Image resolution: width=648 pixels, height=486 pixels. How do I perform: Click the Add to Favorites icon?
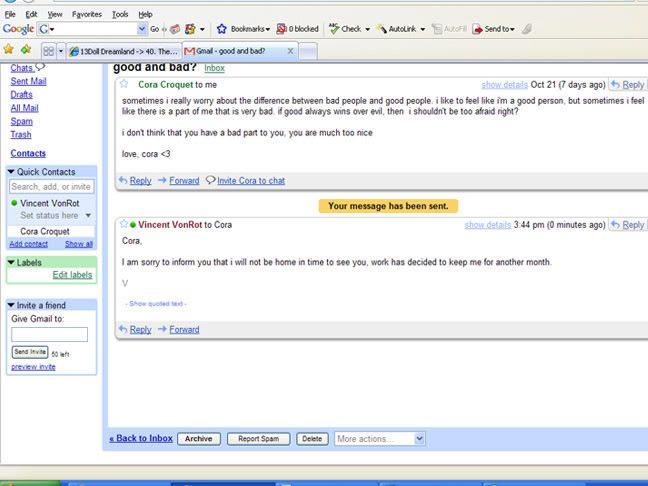pos(26,49)
